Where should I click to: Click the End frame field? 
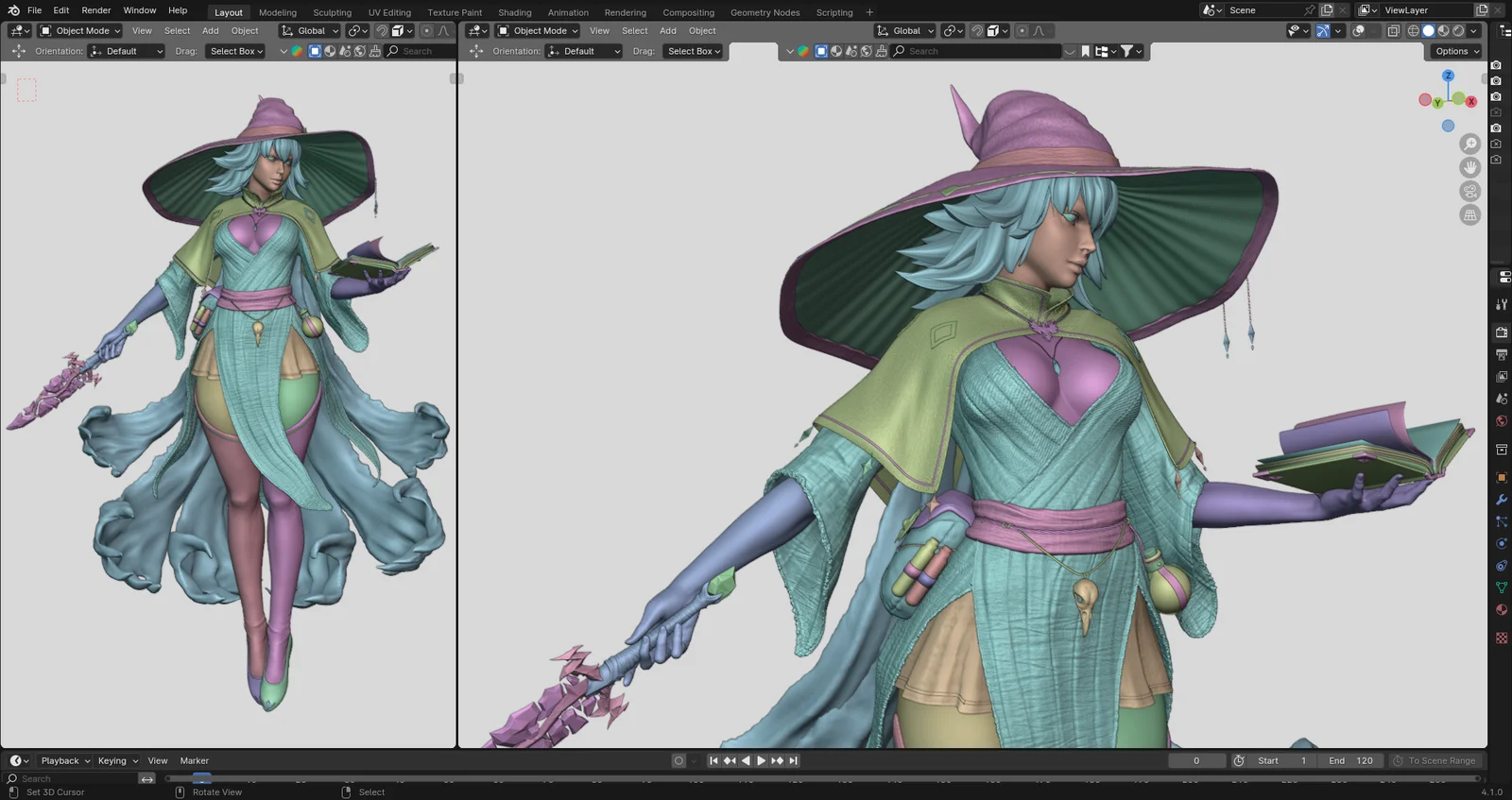click(1351, 760)
